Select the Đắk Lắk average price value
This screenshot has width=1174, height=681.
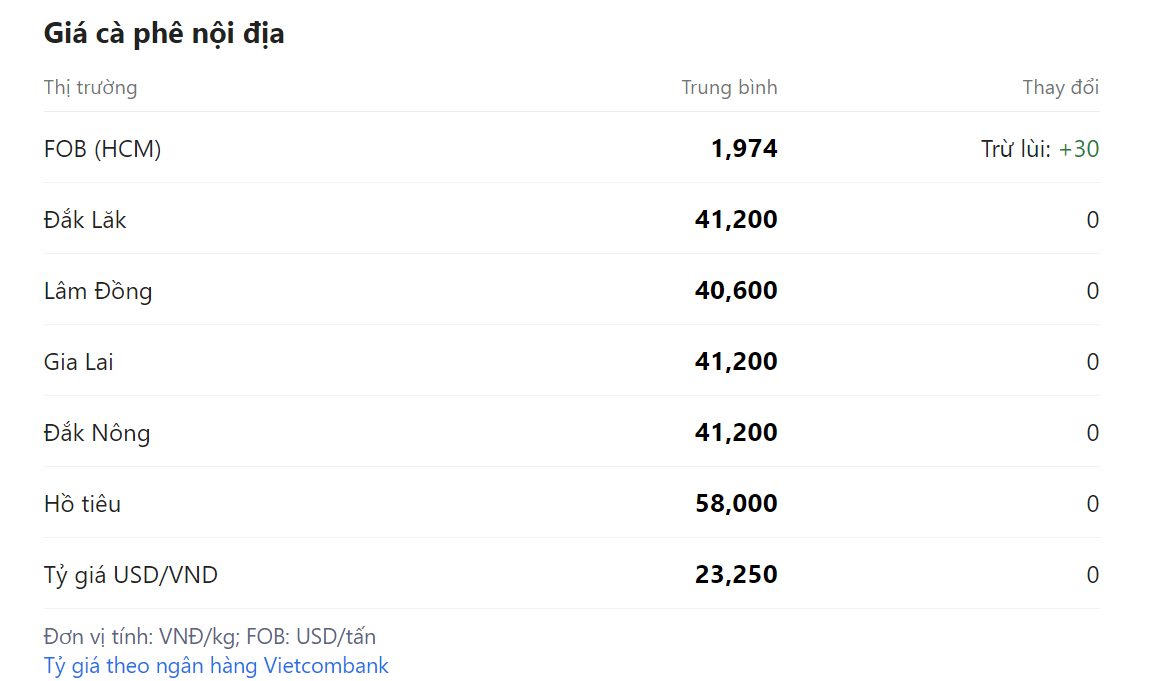tap(736, 220)
